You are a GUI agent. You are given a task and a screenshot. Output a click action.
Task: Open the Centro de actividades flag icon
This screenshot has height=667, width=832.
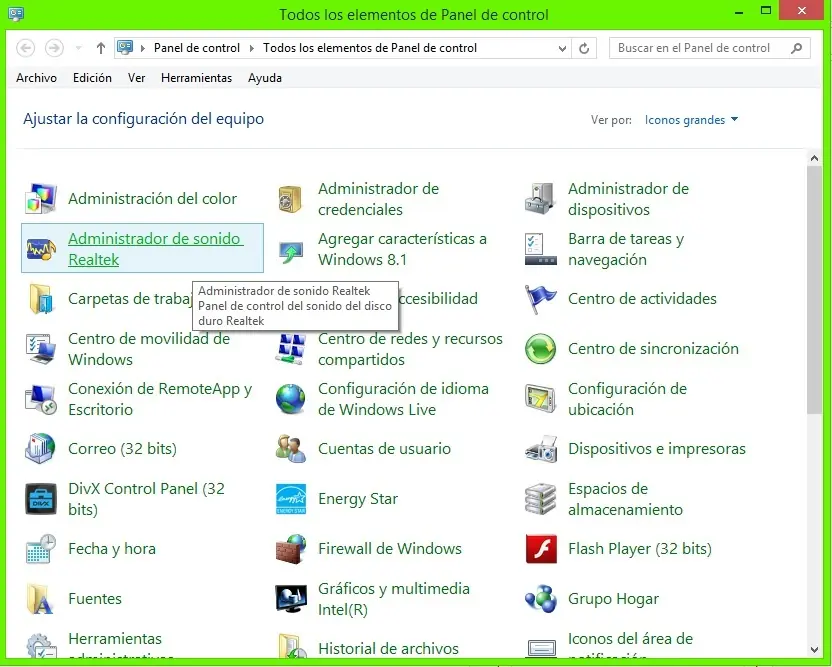point(540,298)
